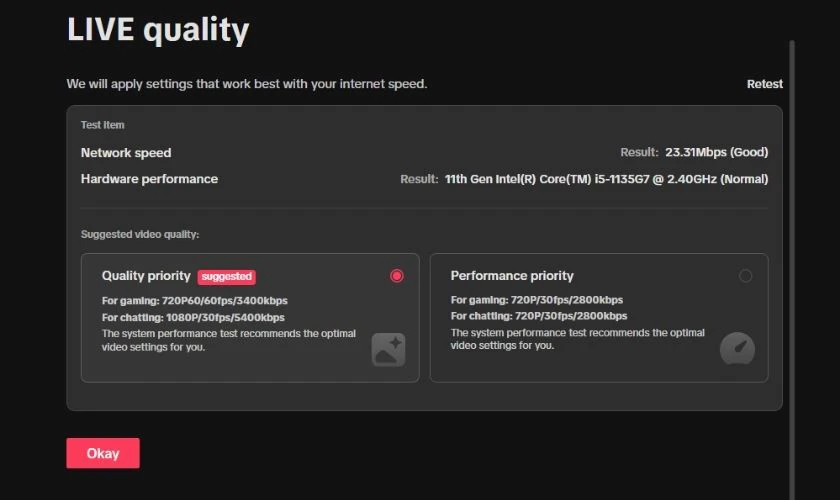Click the Okay button

click(x=103, y=453)
